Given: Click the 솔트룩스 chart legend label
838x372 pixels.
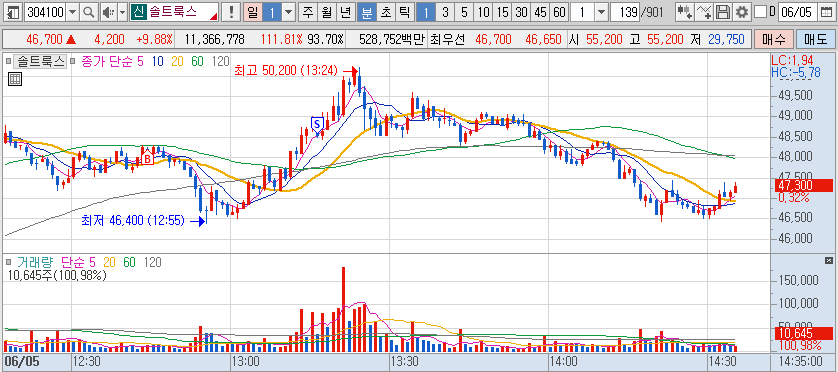Looking at the screenshot, I should 41,61.
